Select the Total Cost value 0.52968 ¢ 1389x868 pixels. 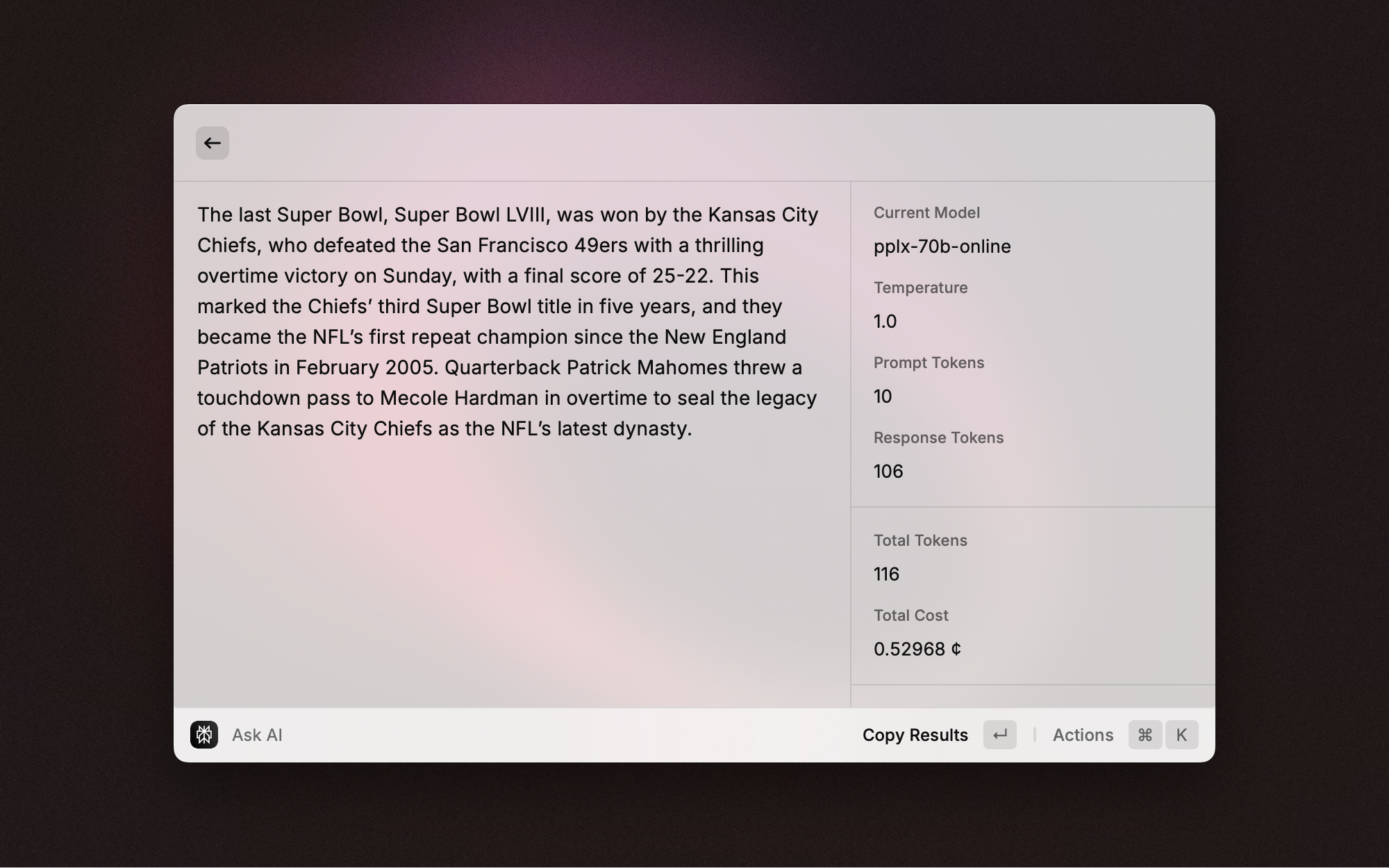[917, 649]
